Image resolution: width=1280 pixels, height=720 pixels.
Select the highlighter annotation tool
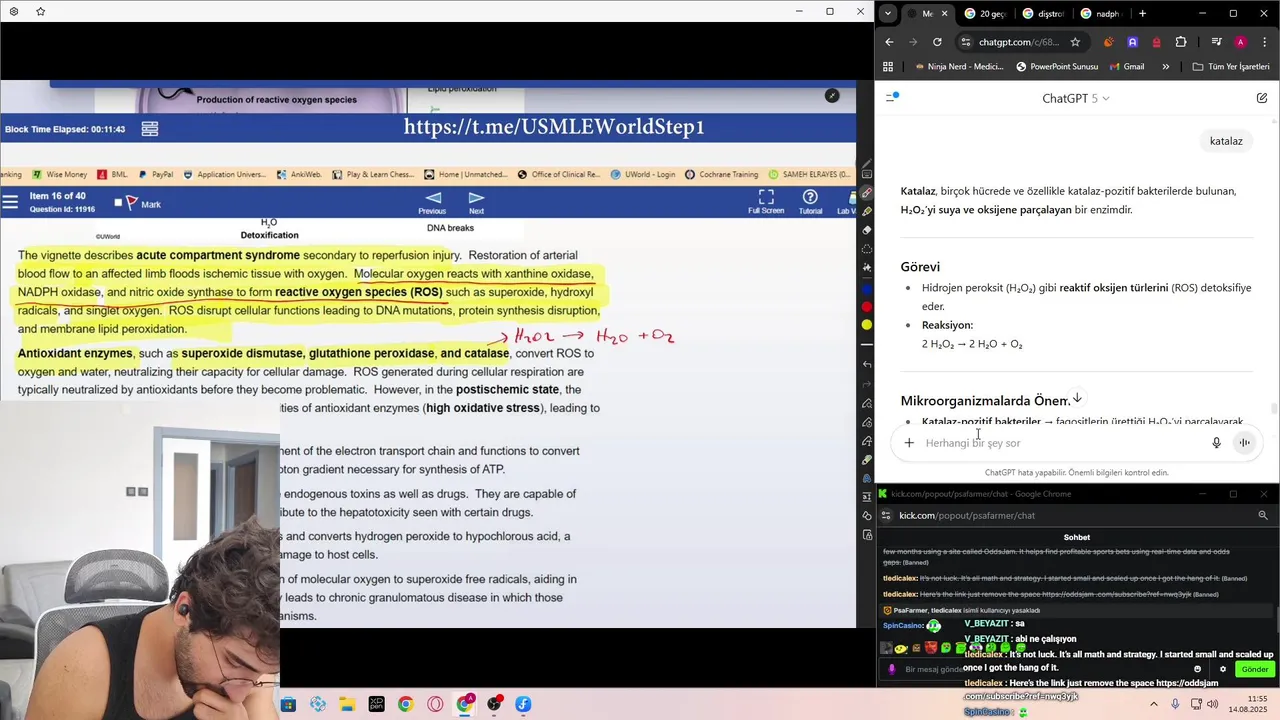867,211
